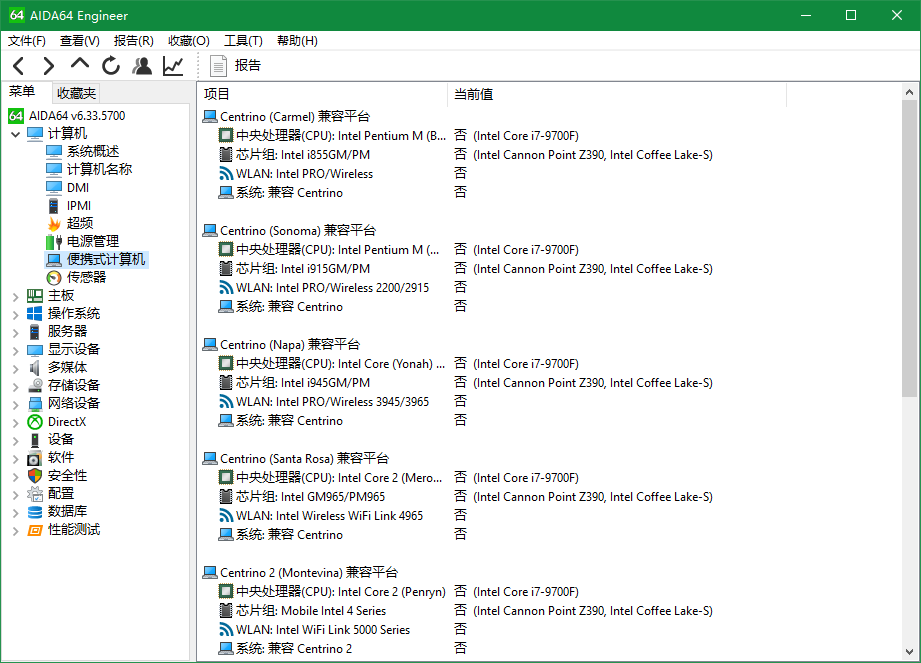Screen dimensions: 921x663
Task: Click the 操作系统 Windows logo icon
Action: pos(35,314)
